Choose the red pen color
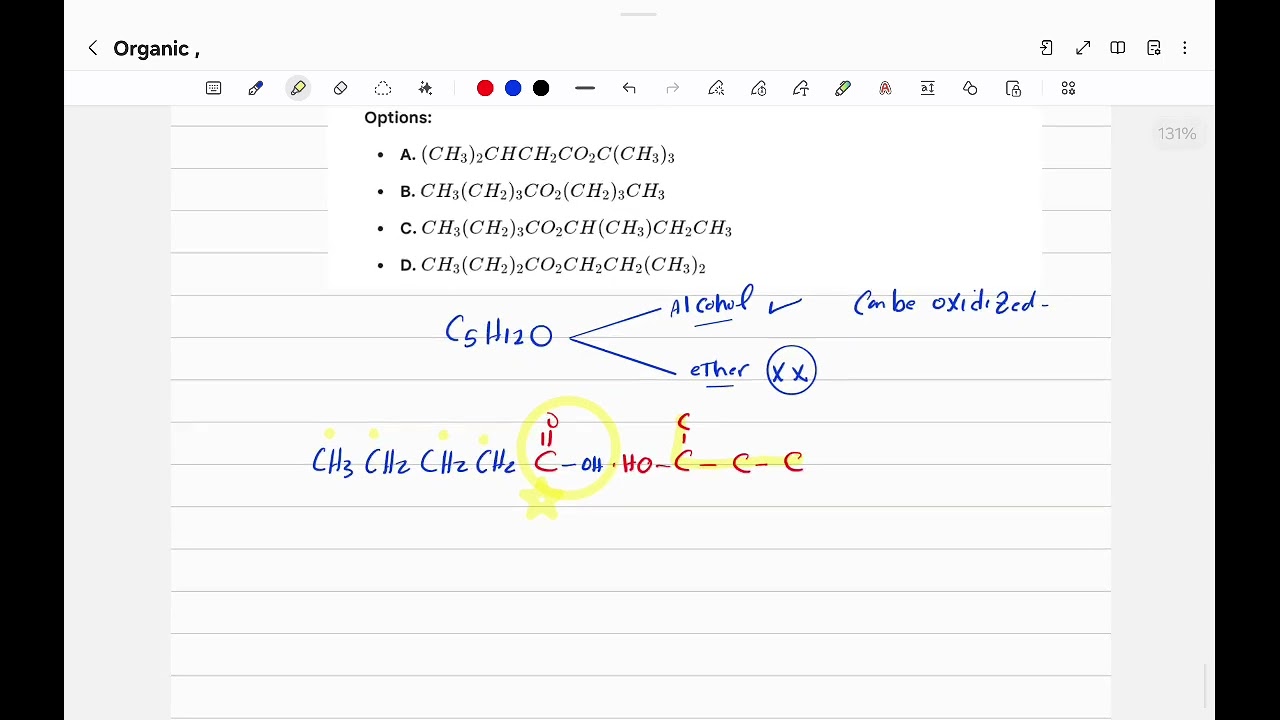1280x720 pixels. click(485, 88)
